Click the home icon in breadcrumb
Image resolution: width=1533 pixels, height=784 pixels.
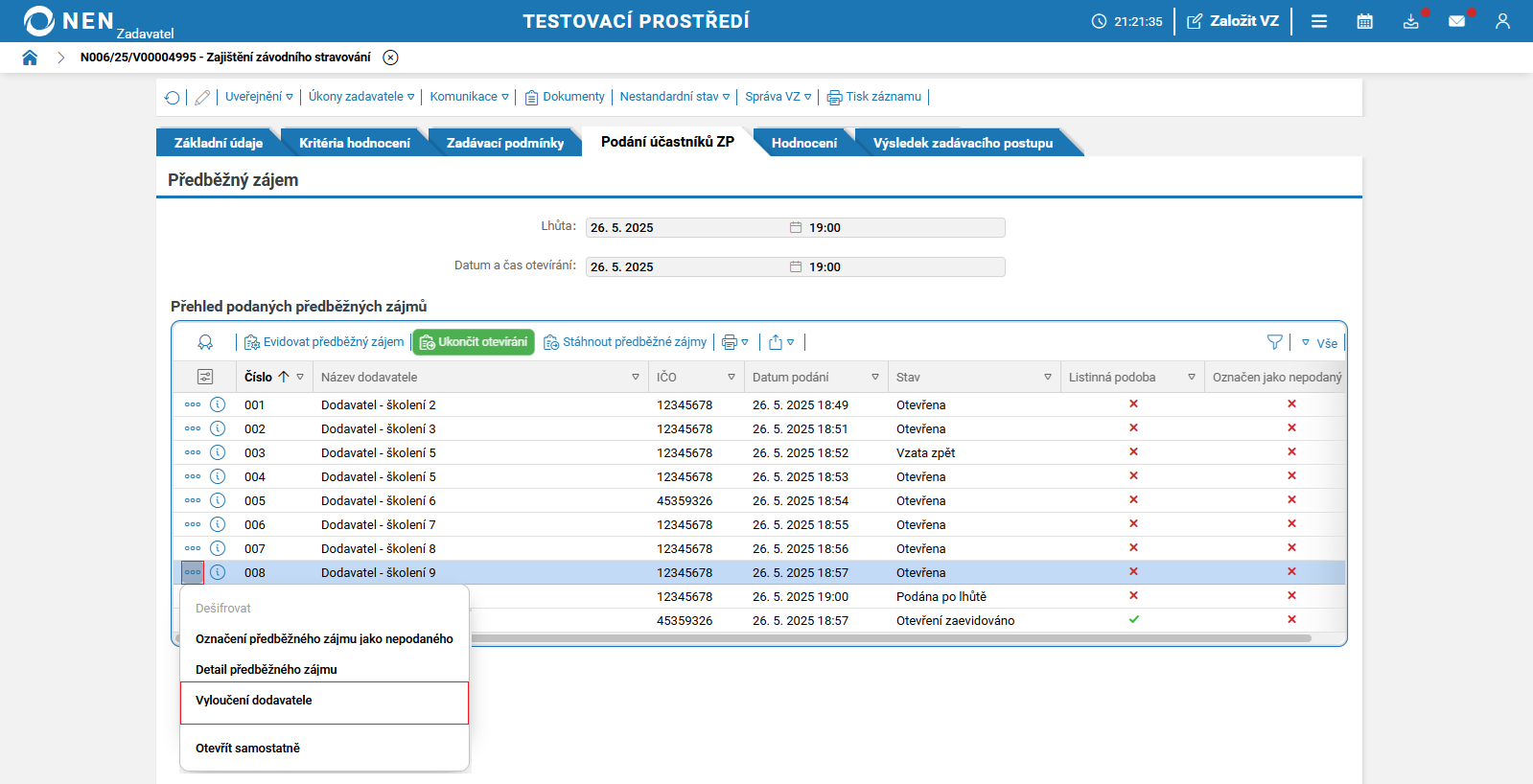(30, 58)
